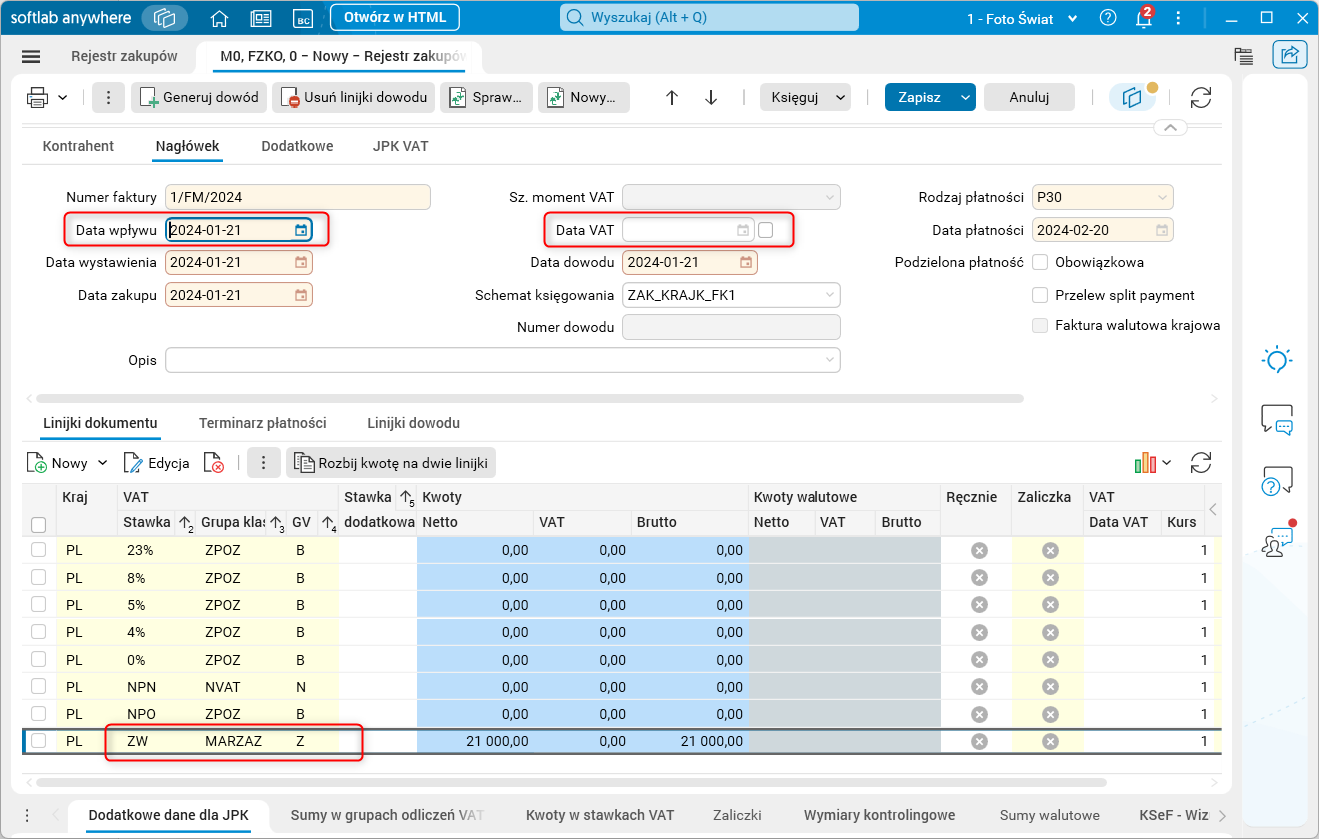Expand the Księguj dropdown button
1319x839 pixels.
805,97
